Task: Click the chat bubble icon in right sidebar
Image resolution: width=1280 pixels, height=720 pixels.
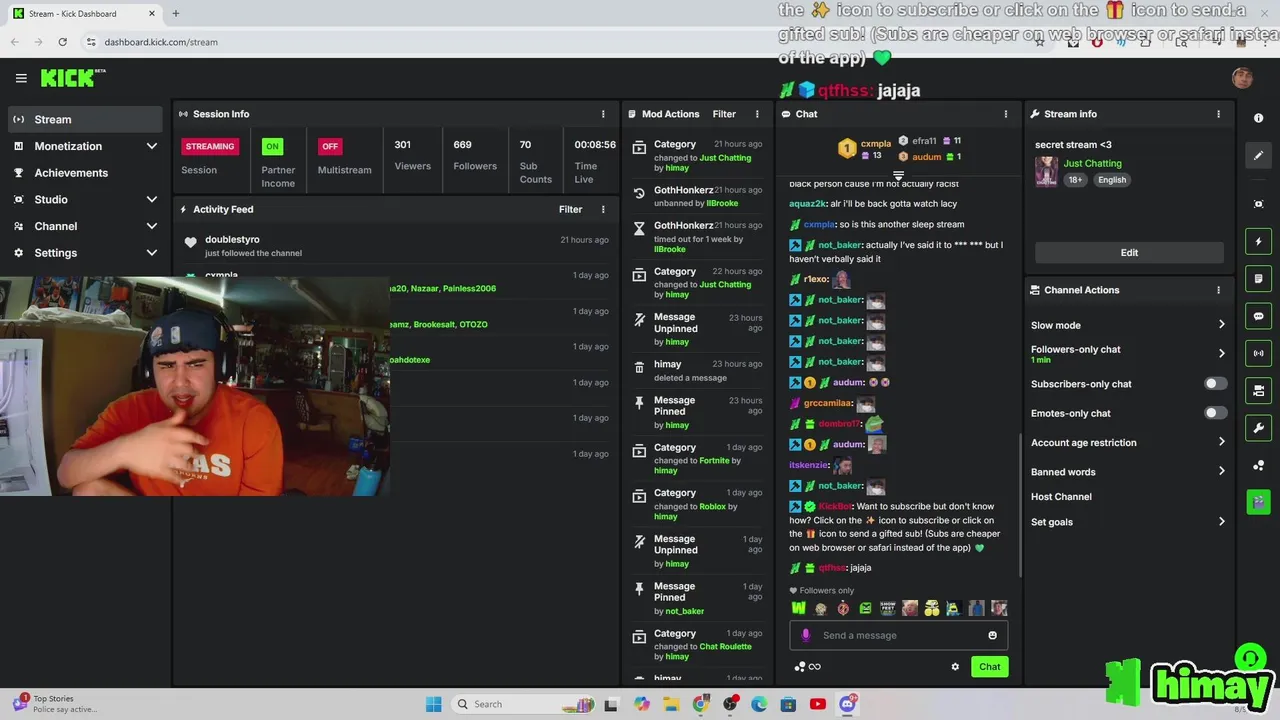Action: (1258, 316)
